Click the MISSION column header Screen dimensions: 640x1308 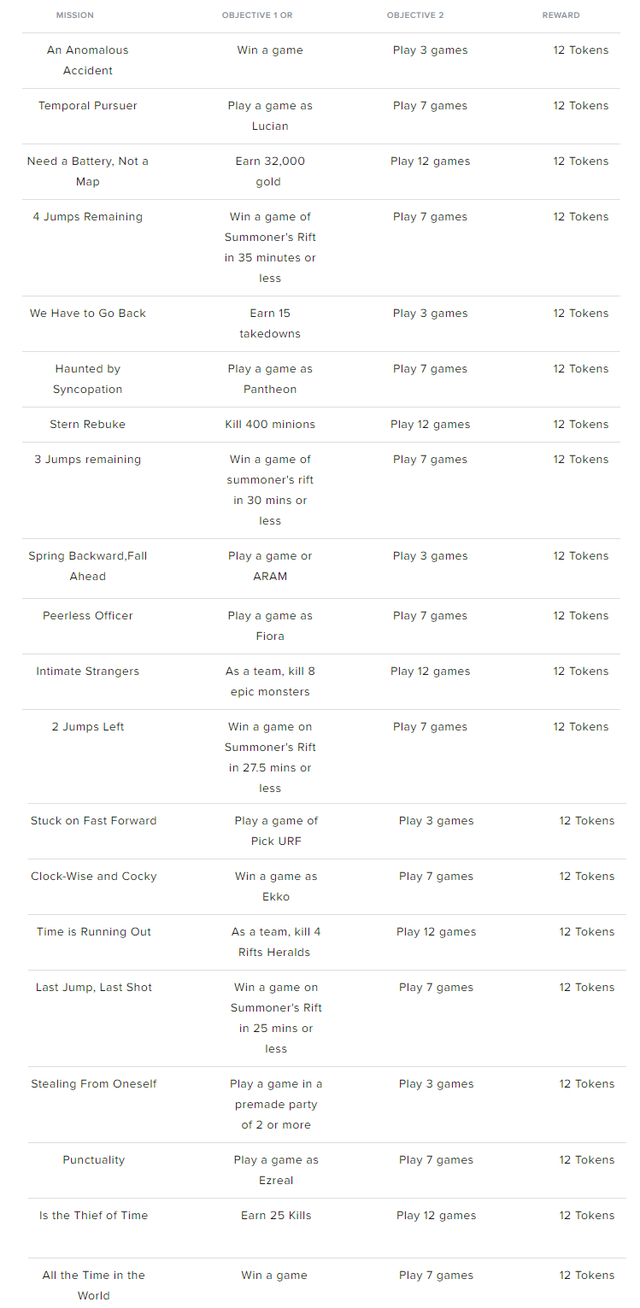(x=75, y=16)
